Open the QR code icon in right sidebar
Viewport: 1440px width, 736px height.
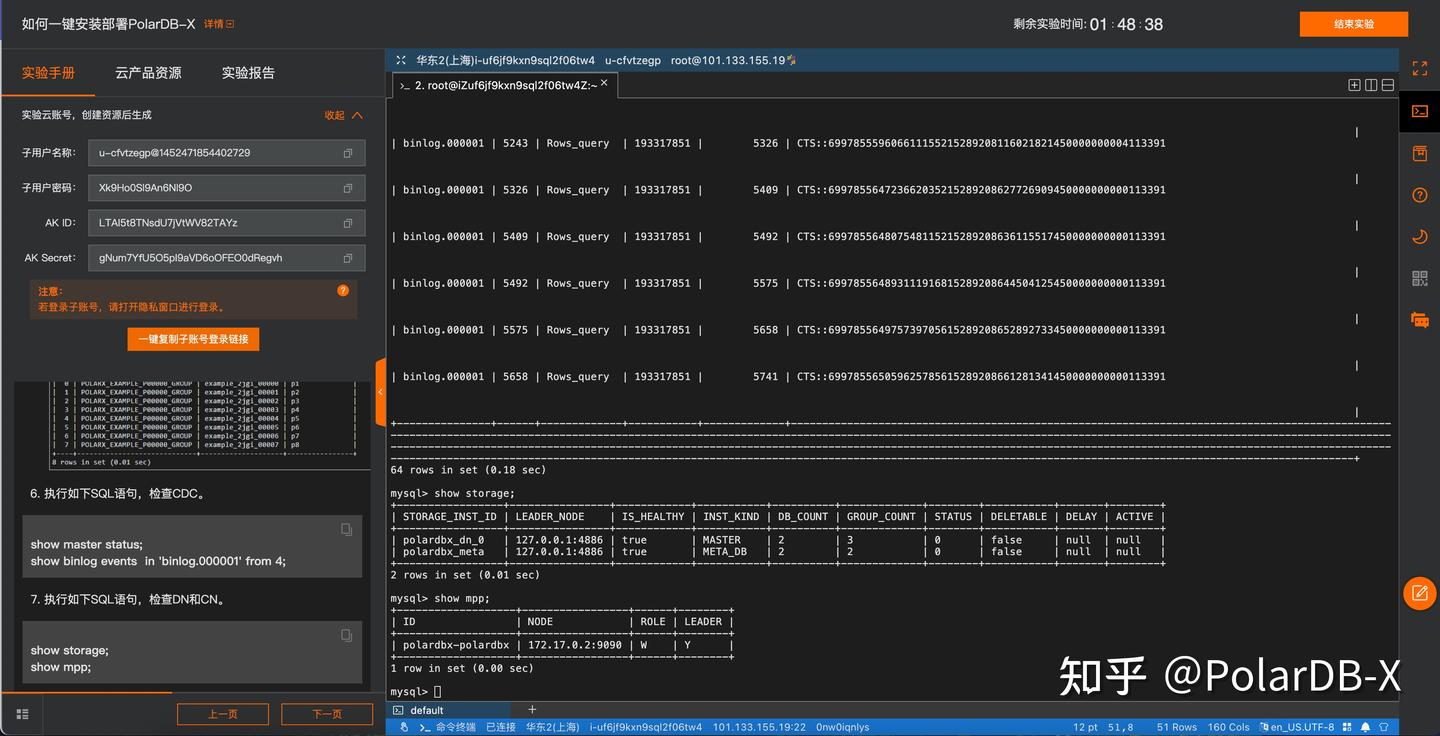(1419, 278)
